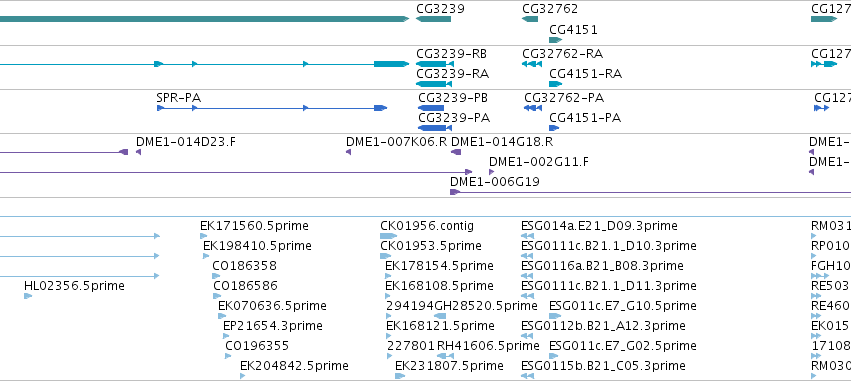Screen dimensions: 851x381
Task: Select the CG3239-PB protein bar
Action: pos(432,108)
